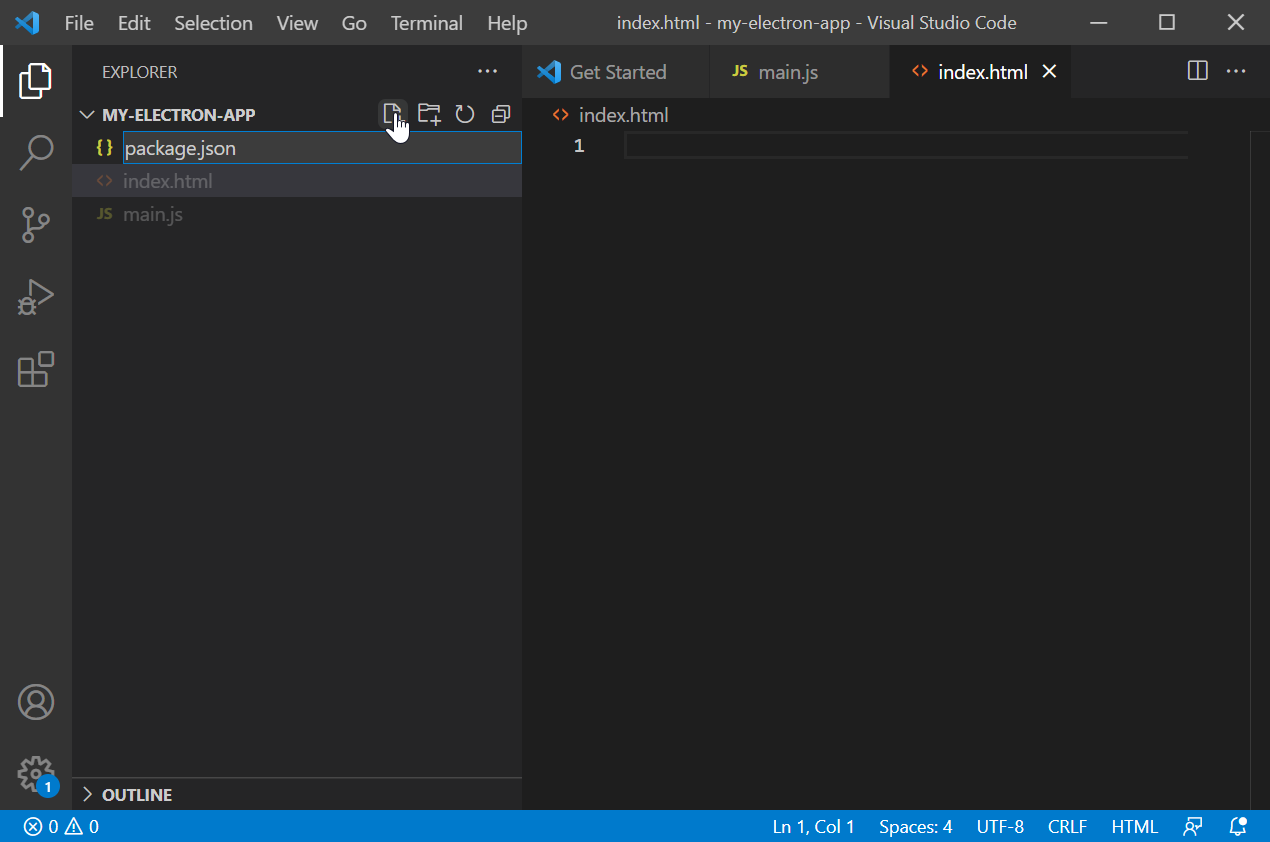The height and width of the screenshot is (842, 1270).
Task: Open the Edit menu
Action: pos(134,23)
